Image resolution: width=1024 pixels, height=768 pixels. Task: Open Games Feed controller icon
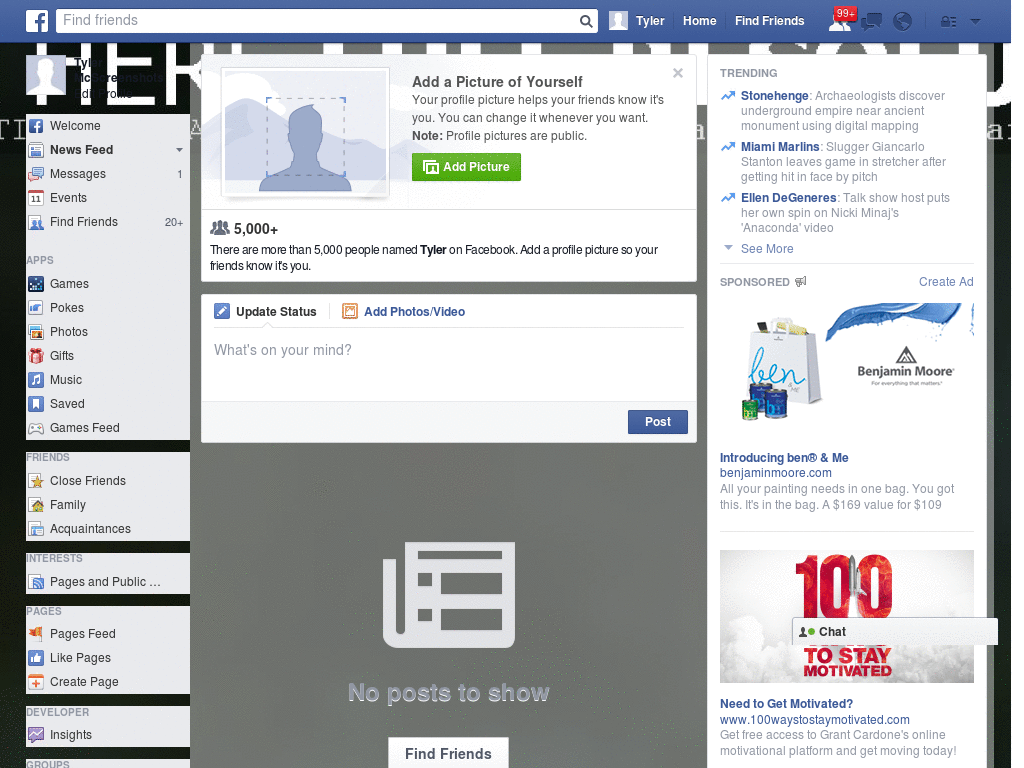[x=36, y=428]
